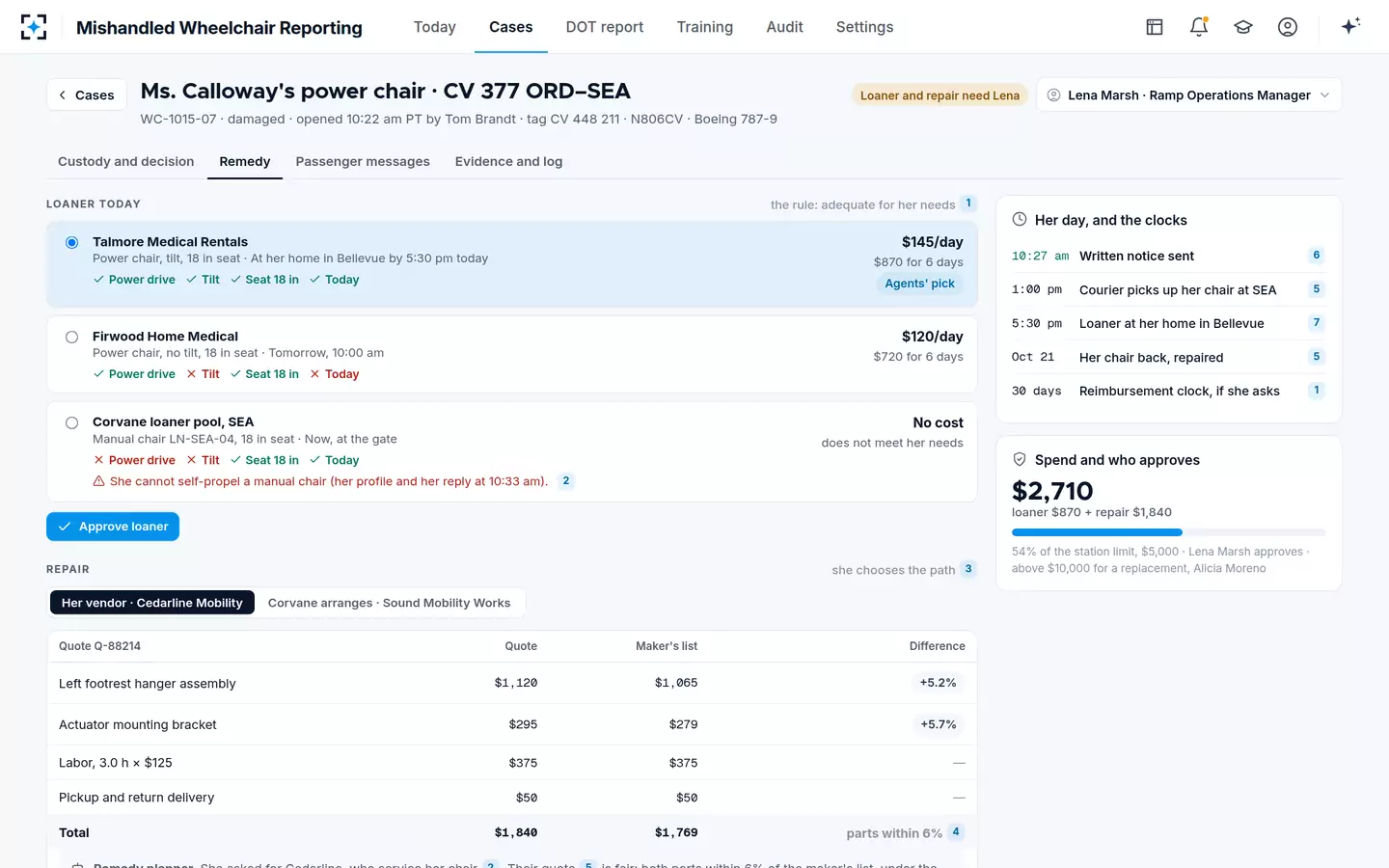The height and width of the screenshot is (868, 1389).
Task: Click reference badge 5 on Her chair back, repaired
Action: pyautogui.click(x=1317, y=357)
